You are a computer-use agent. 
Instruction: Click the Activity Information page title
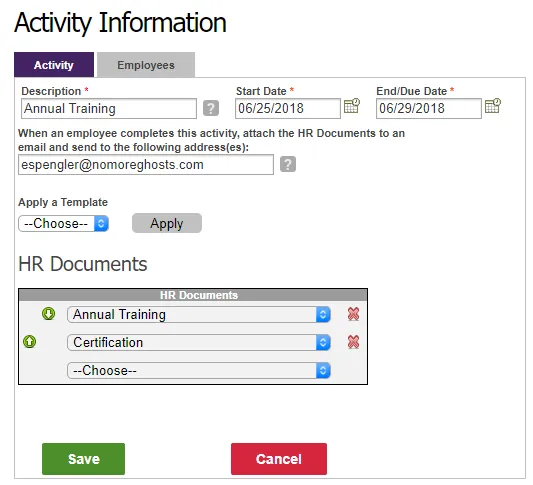point(120,23)
